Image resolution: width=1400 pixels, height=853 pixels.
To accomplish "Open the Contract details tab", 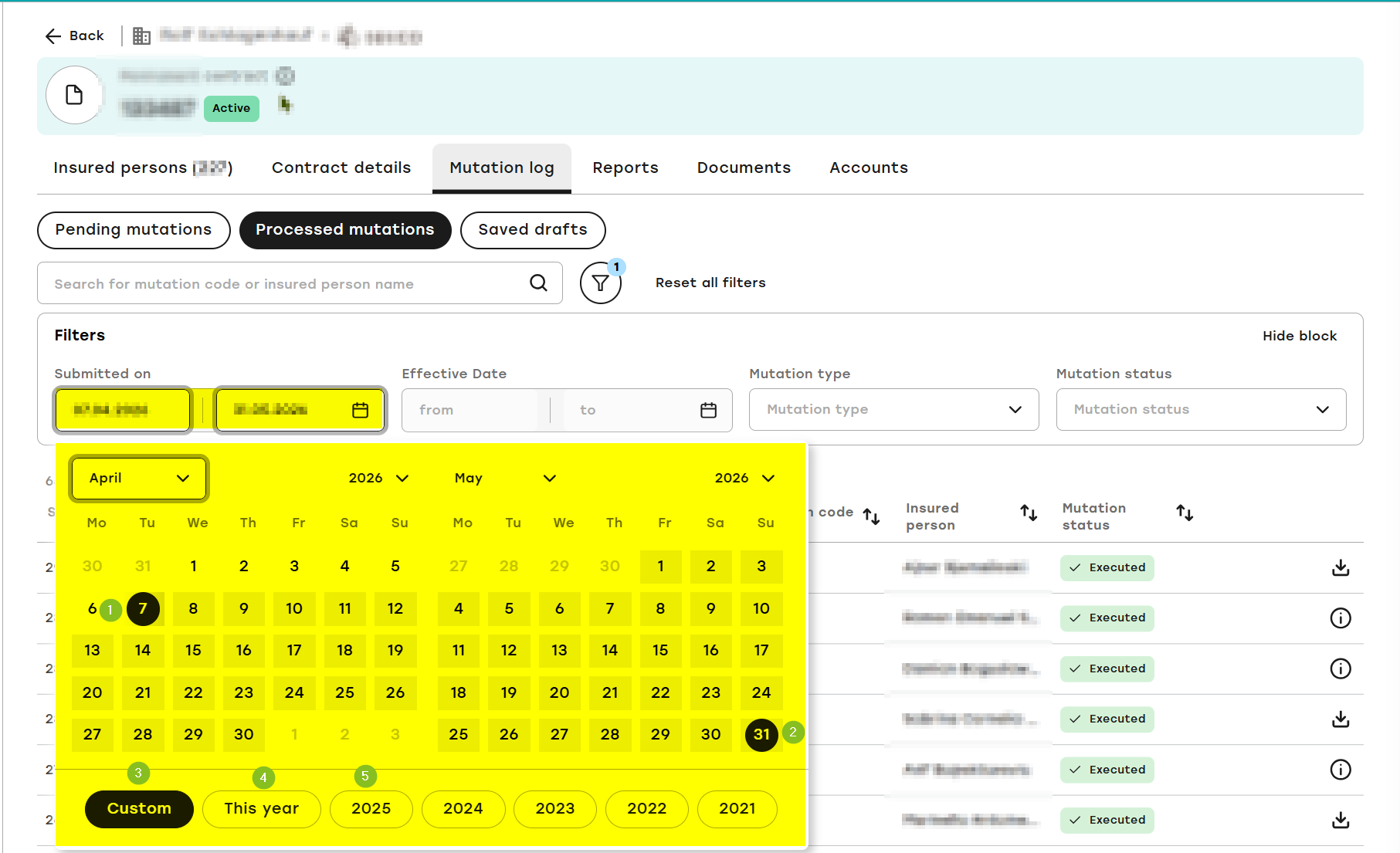I will pyautogui.click(x=341, y=168).
